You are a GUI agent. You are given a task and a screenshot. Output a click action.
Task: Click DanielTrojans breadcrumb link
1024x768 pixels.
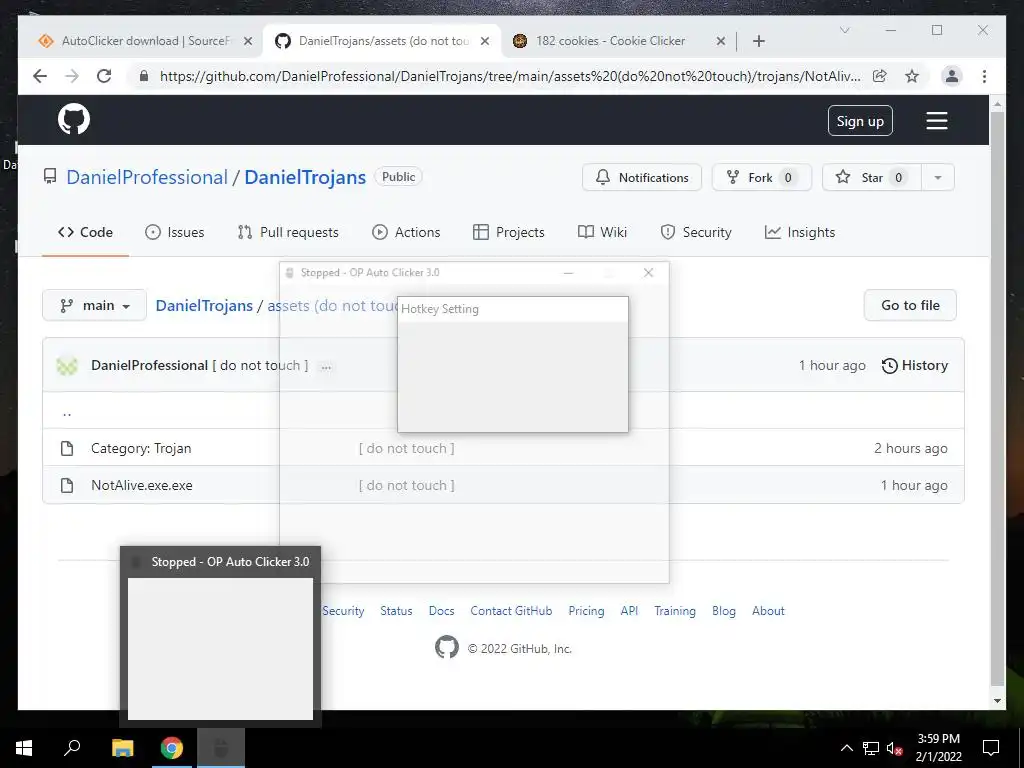204,305
